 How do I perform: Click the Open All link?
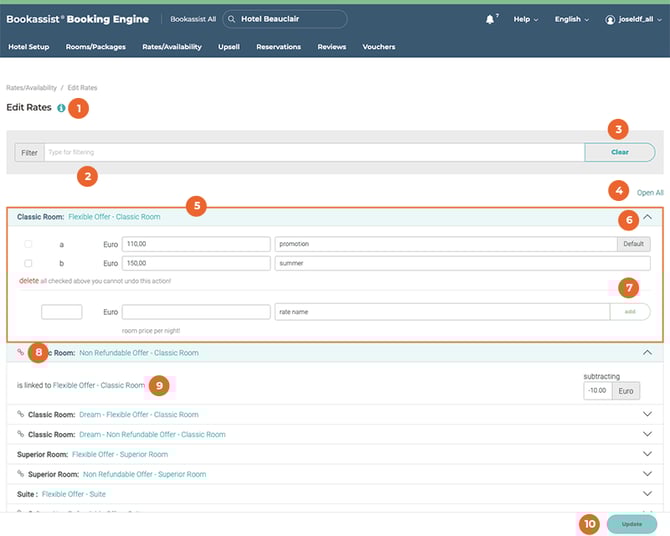pos(650,193)
